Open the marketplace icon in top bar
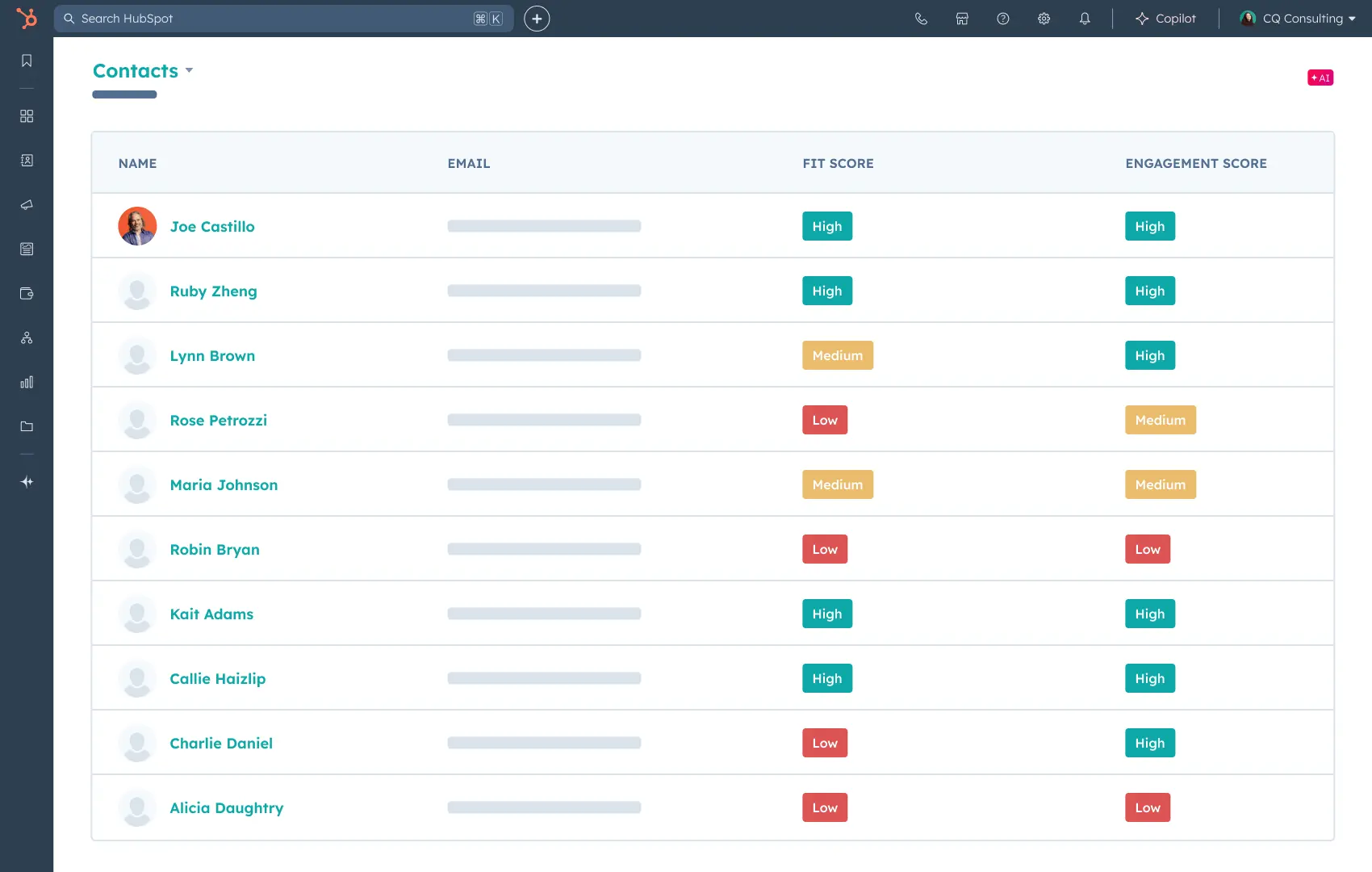The width and height of the screenshot is (1372, 872). (x=962, y=18)
